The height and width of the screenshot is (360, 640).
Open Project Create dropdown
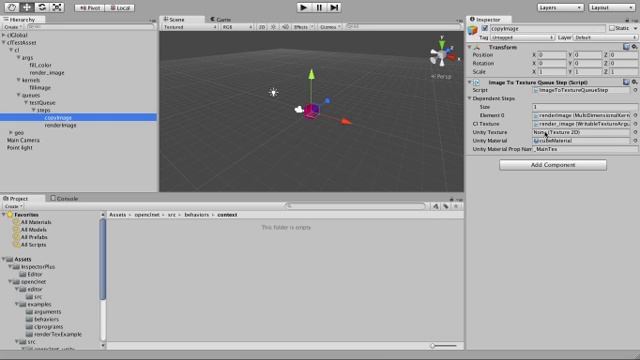coord(13,207)
